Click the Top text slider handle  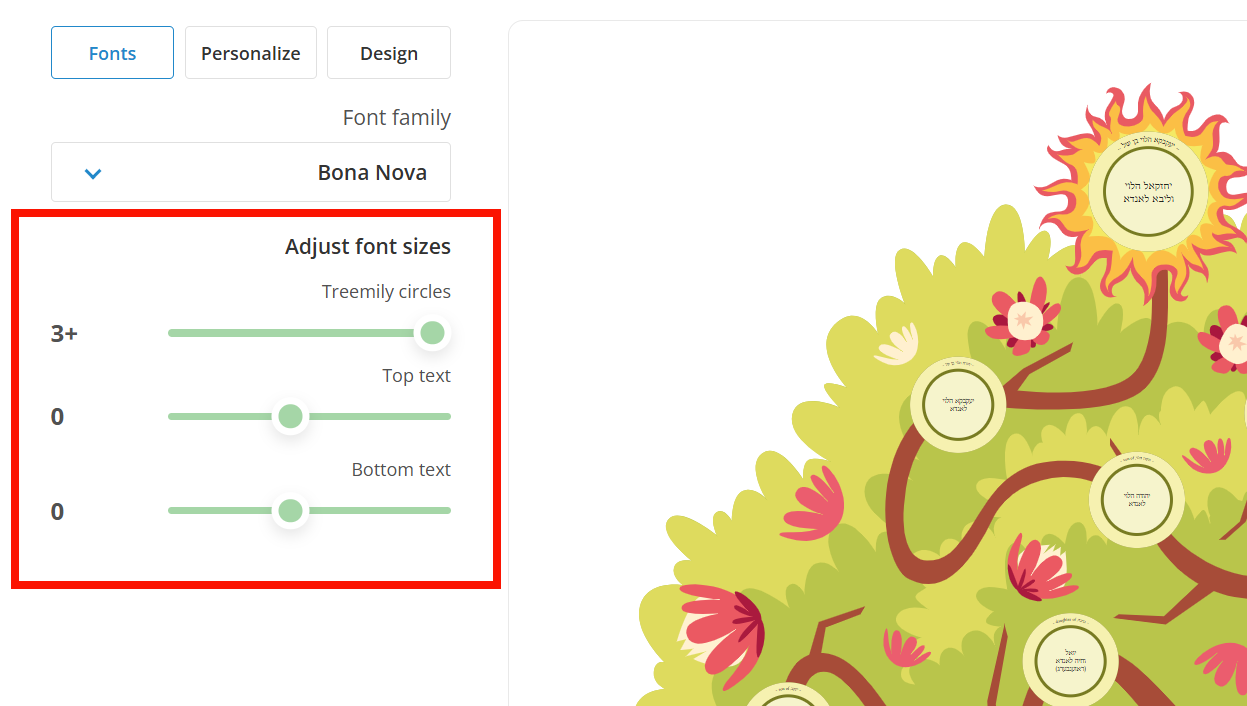pos(290,416)
